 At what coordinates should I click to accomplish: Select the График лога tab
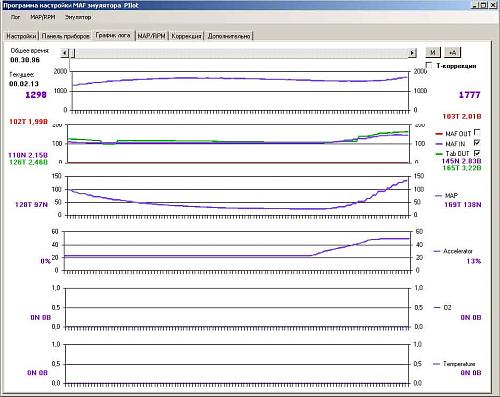[x=113, y=35]
